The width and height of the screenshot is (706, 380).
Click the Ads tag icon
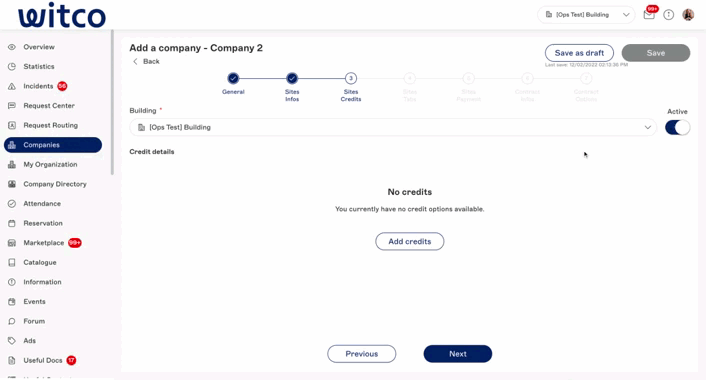point(12,341)
